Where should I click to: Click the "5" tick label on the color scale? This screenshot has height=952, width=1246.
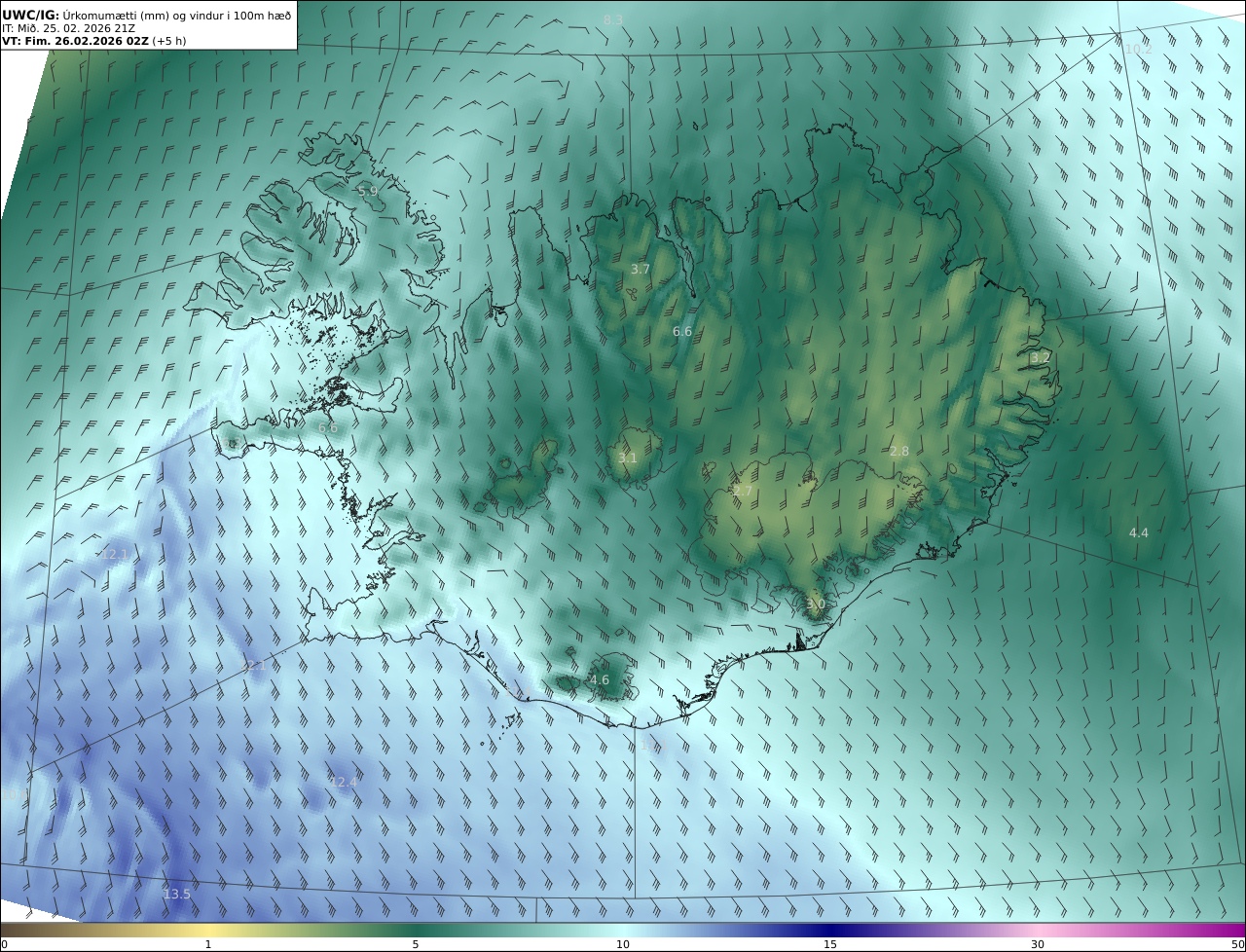click(416, 944)
